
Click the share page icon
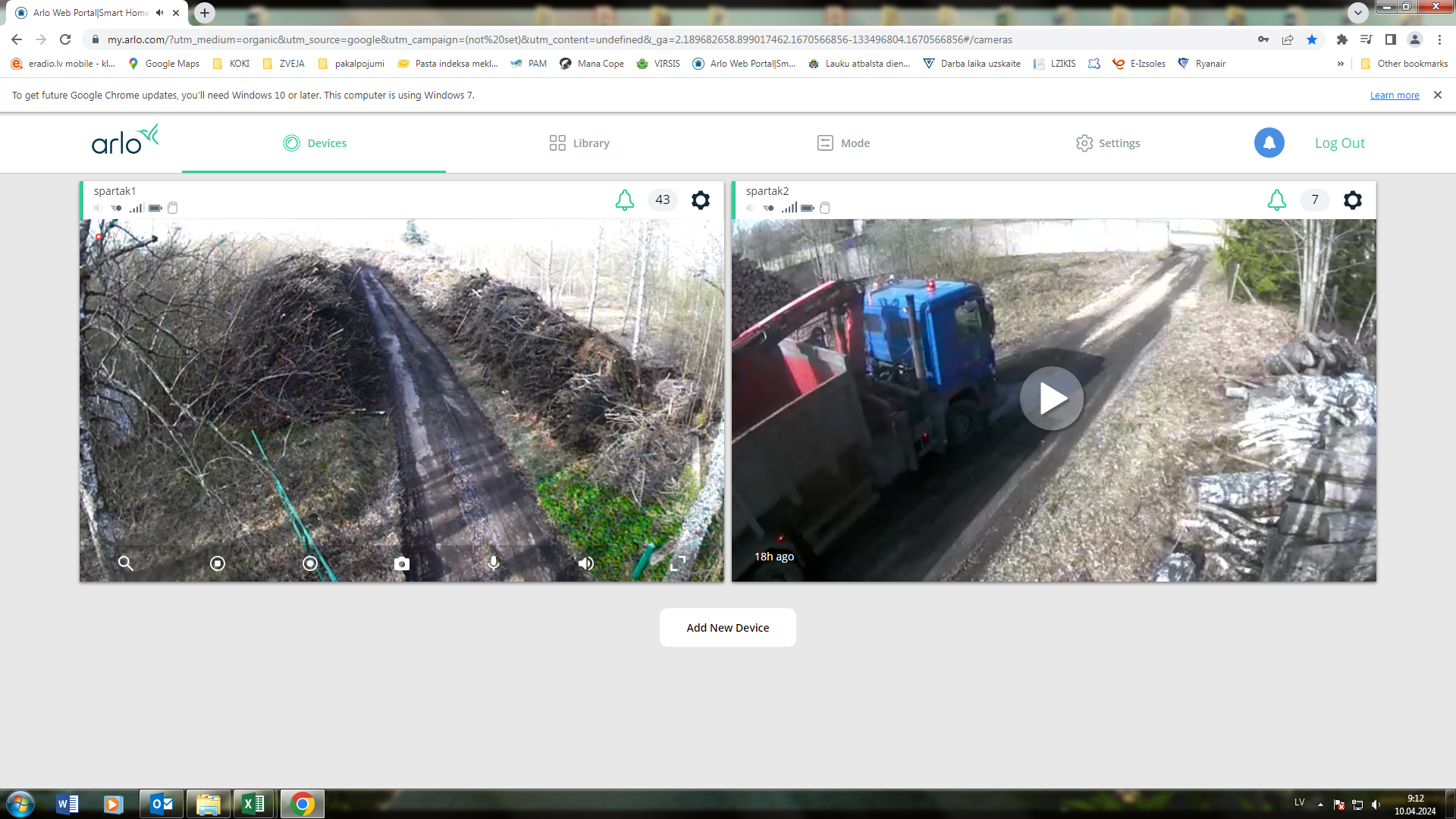coord(1288,39)
